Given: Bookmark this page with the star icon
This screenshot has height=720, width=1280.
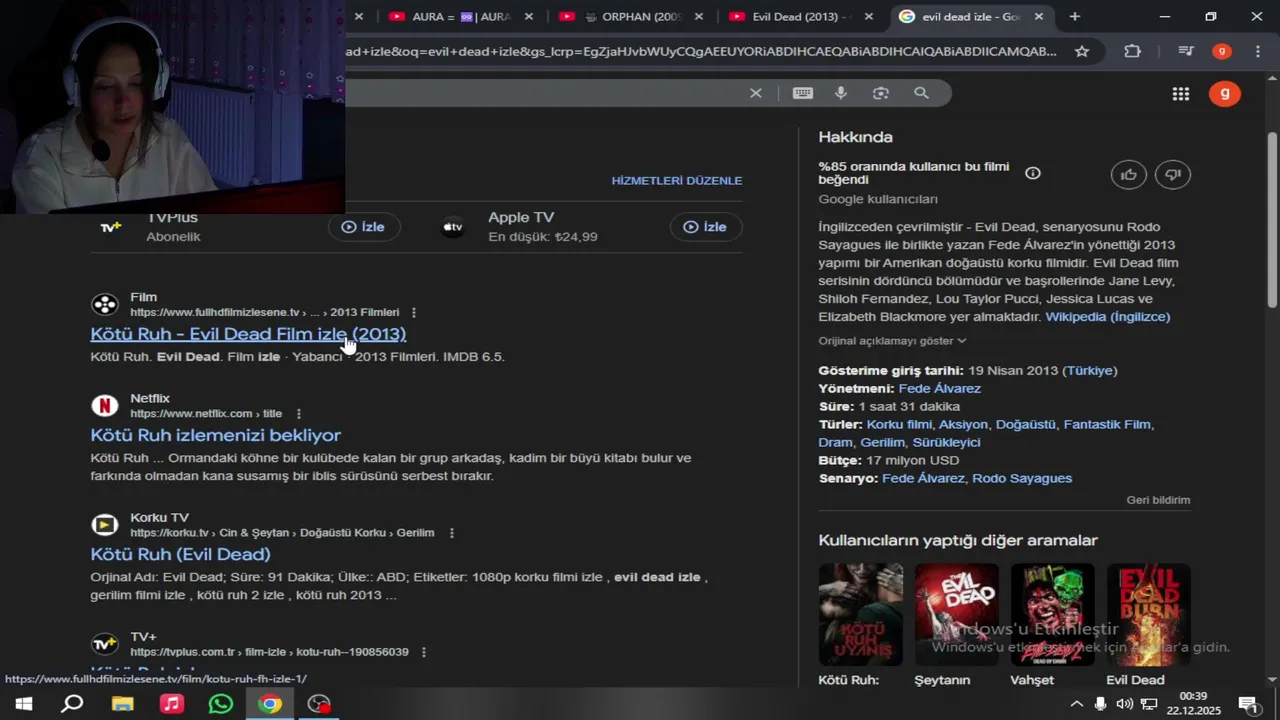Looking at the screenshot, I should click(1082, 51).
